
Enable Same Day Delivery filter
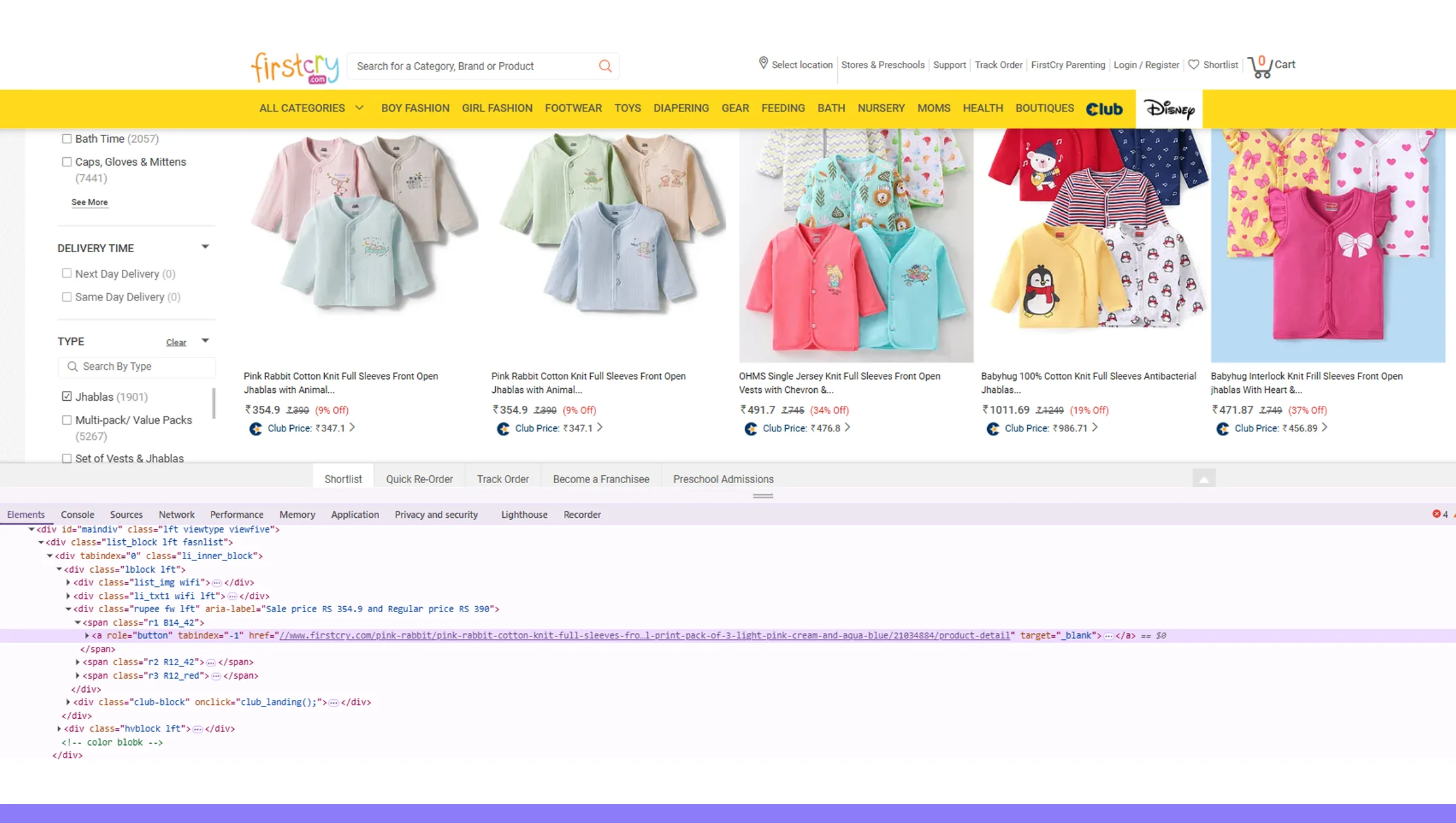[x=67, y=297]
